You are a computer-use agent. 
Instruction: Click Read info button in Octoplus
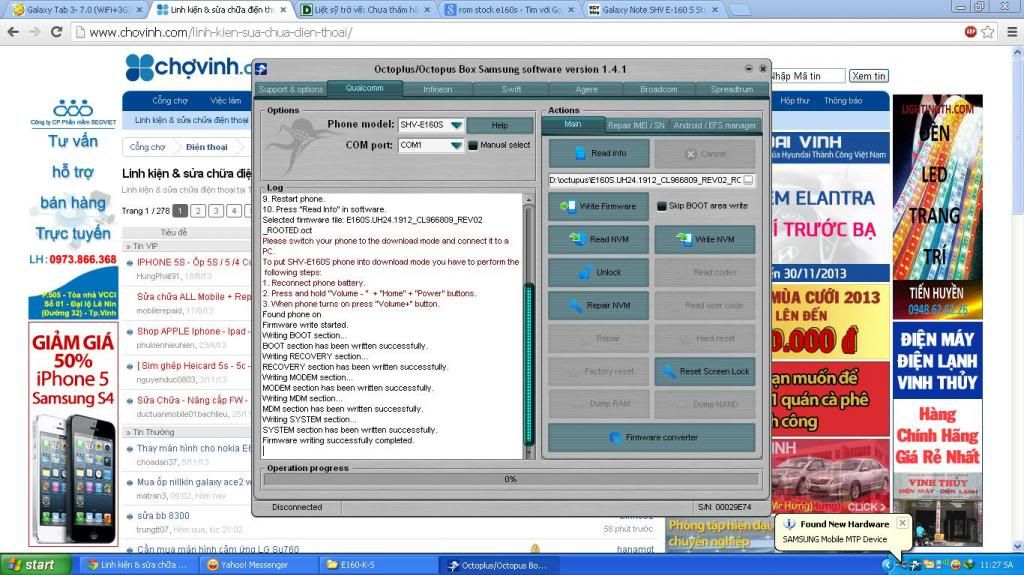click(599, 154)
